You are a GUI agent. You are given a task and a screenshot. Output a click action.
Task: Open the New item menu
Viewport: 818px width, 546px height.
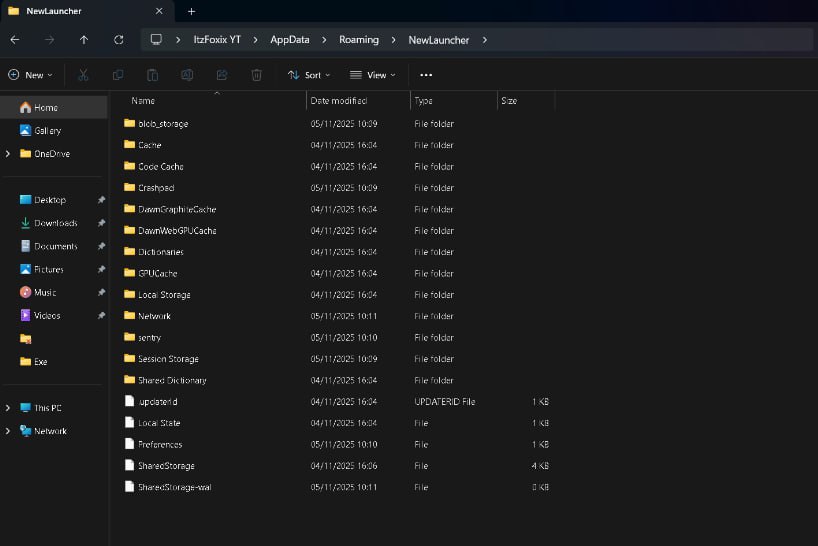click(x=30, y=75)
